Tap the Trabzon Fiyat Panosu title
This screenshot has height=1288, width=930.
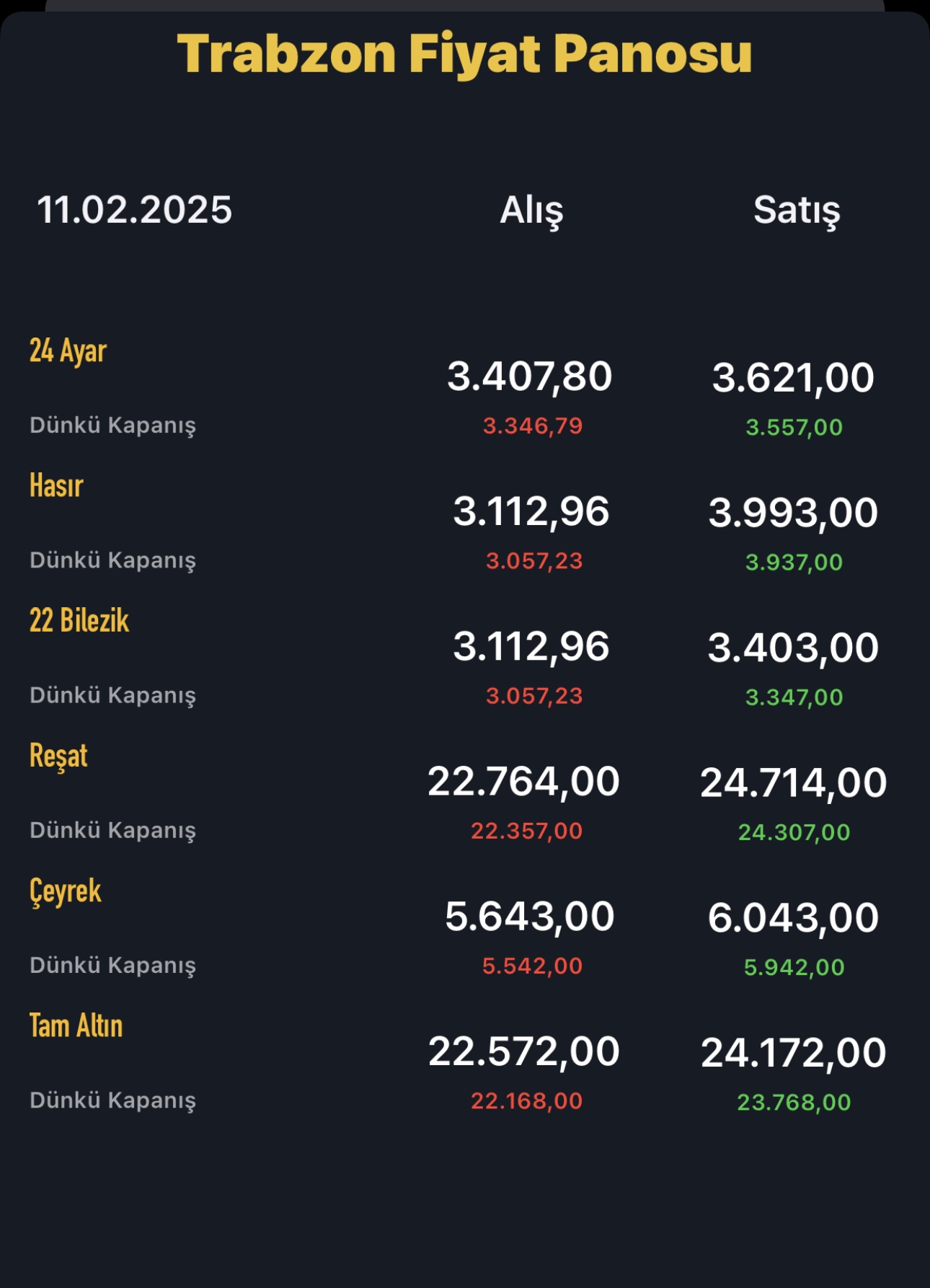(x=465, y=55)
